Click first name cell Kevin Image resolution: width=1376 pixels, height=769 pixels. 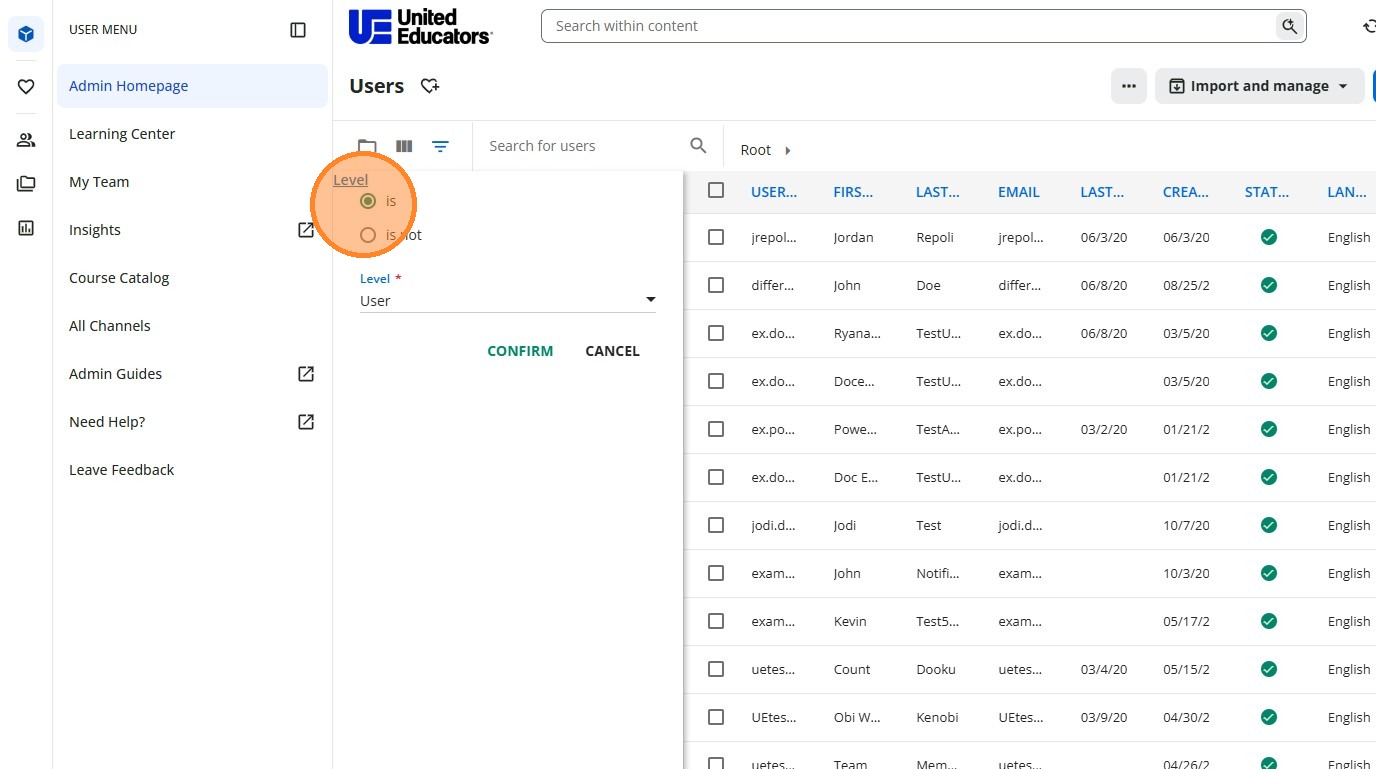(850, 621)
